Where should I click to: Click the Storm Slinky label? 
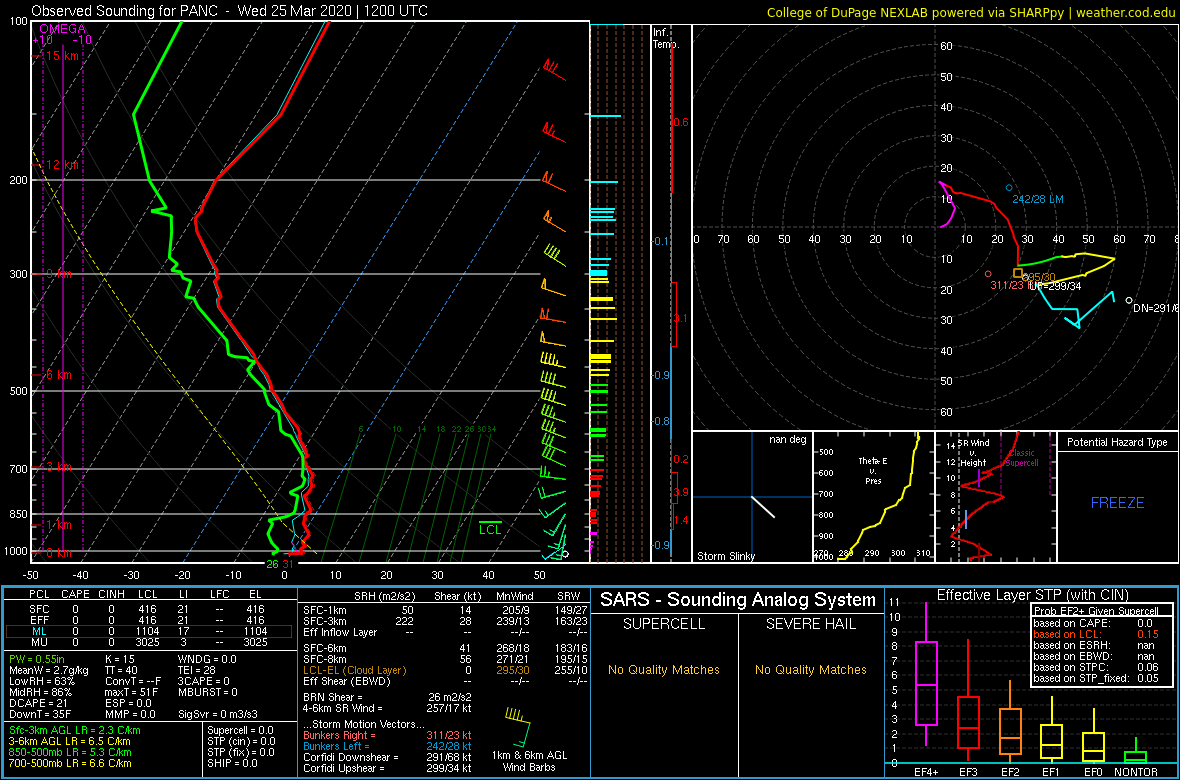(726, 556)
